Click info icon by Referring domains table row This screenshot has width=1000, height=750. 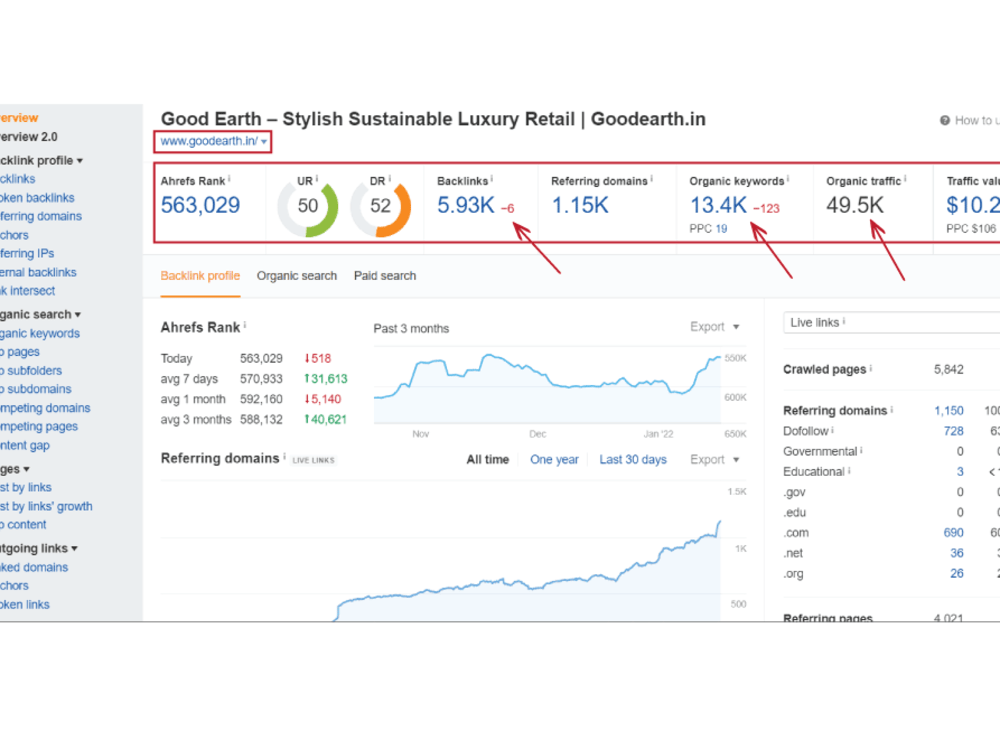[892, 409]
